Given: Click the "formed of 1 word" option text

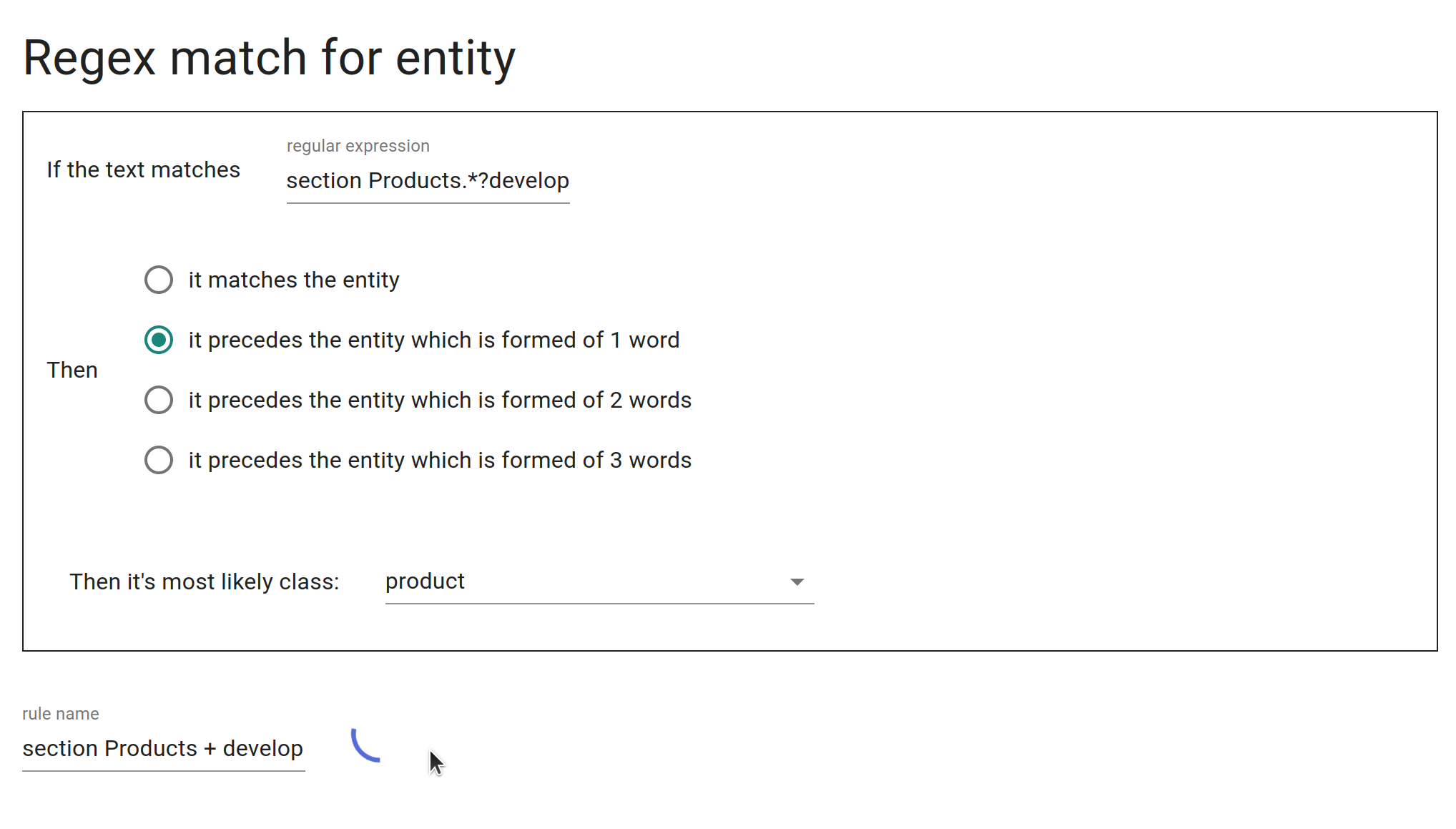Looking at the screenshot, I should [433, 340].
